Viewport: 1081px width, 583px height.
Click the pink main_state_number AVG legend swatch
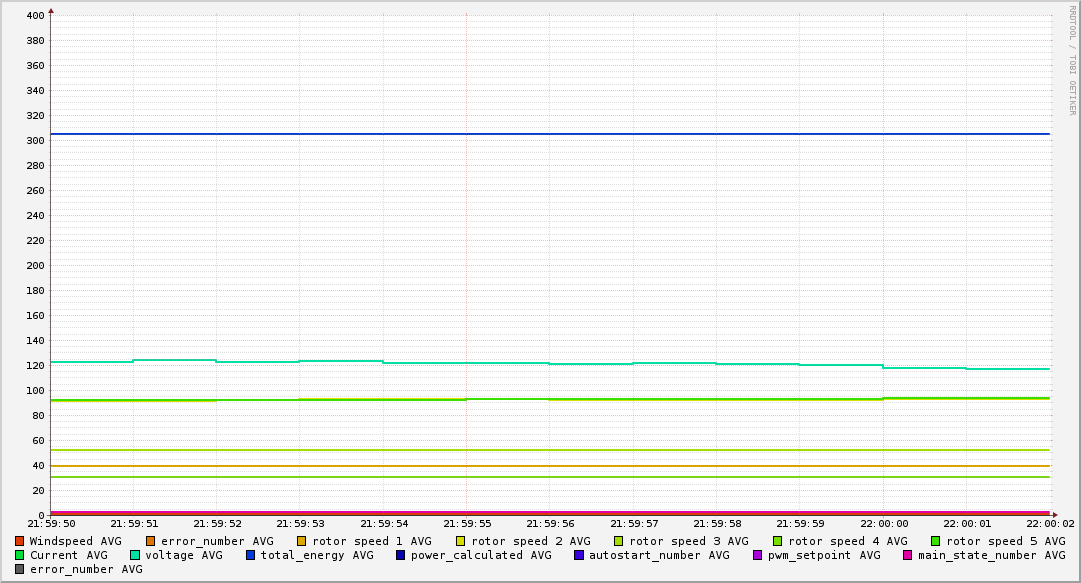tap(908, 555)
